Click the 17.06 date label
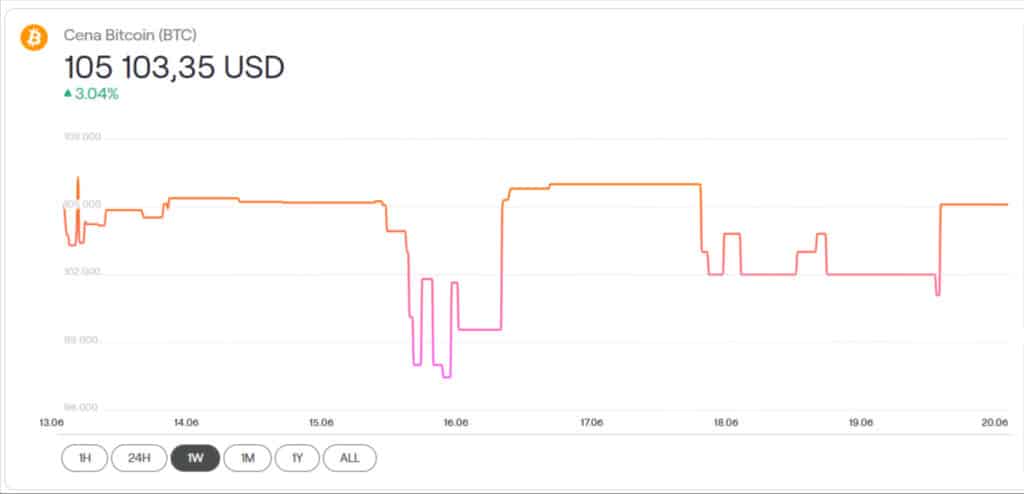The height and width of the screenshot is (494, 1024). click(590, 423)
